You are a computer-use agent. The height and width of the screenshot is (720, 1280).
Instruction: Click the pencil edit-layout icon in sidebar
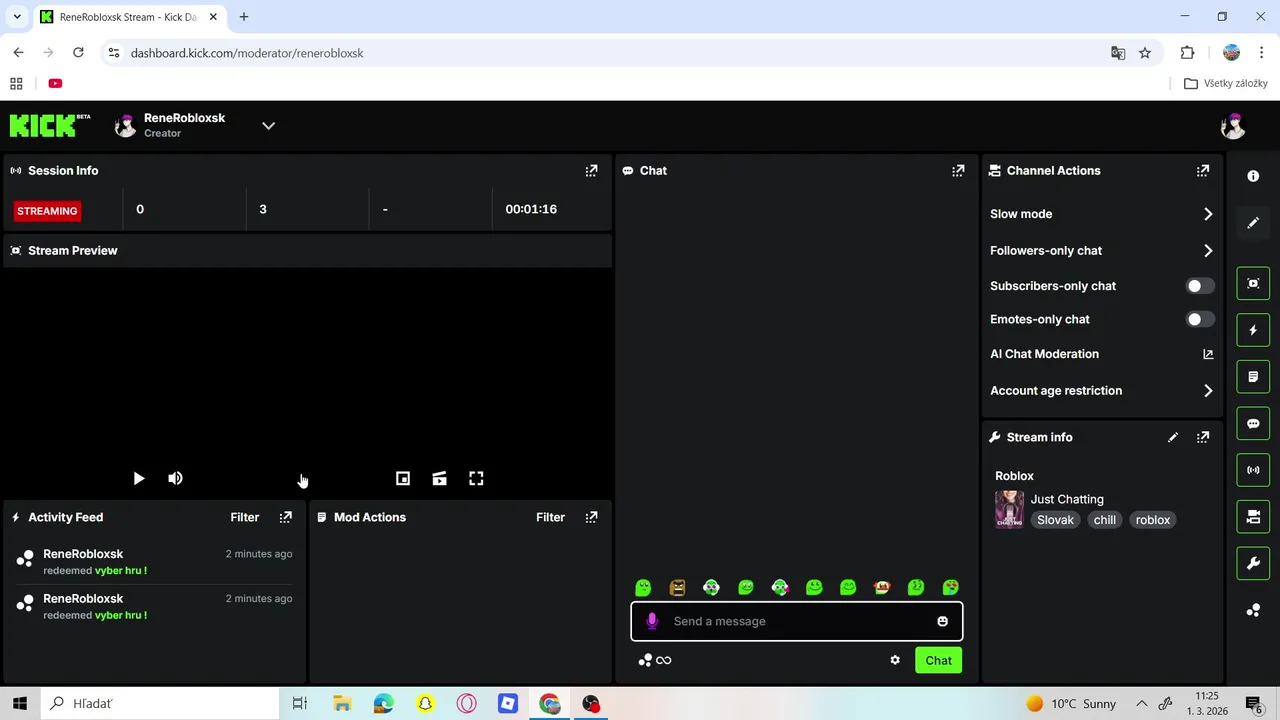click(1253, 223)
